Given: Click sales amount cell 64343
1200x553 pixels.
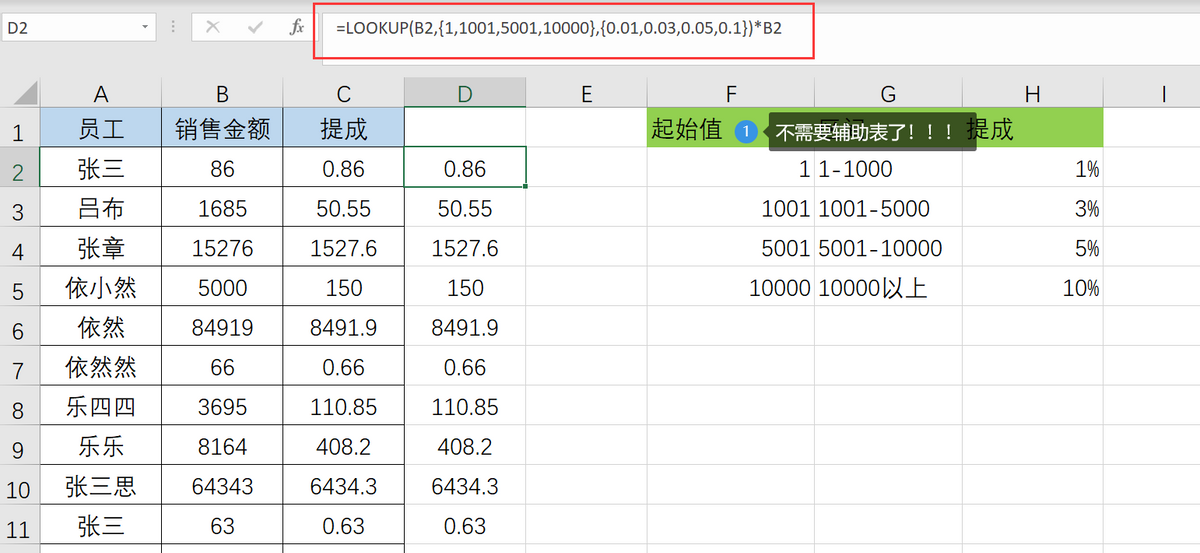Looking at the screenshot, I should click(x=222, y=487).
